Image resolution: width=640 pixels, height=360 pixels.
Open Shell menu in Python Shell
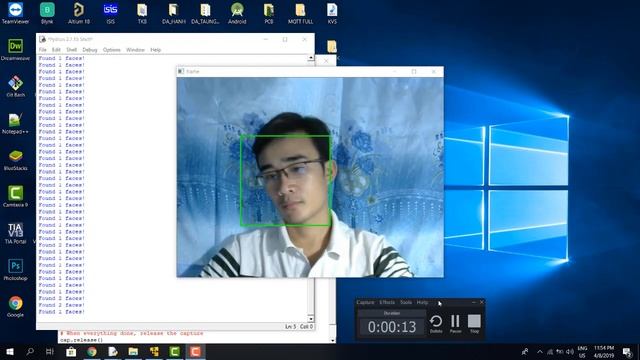71,50
